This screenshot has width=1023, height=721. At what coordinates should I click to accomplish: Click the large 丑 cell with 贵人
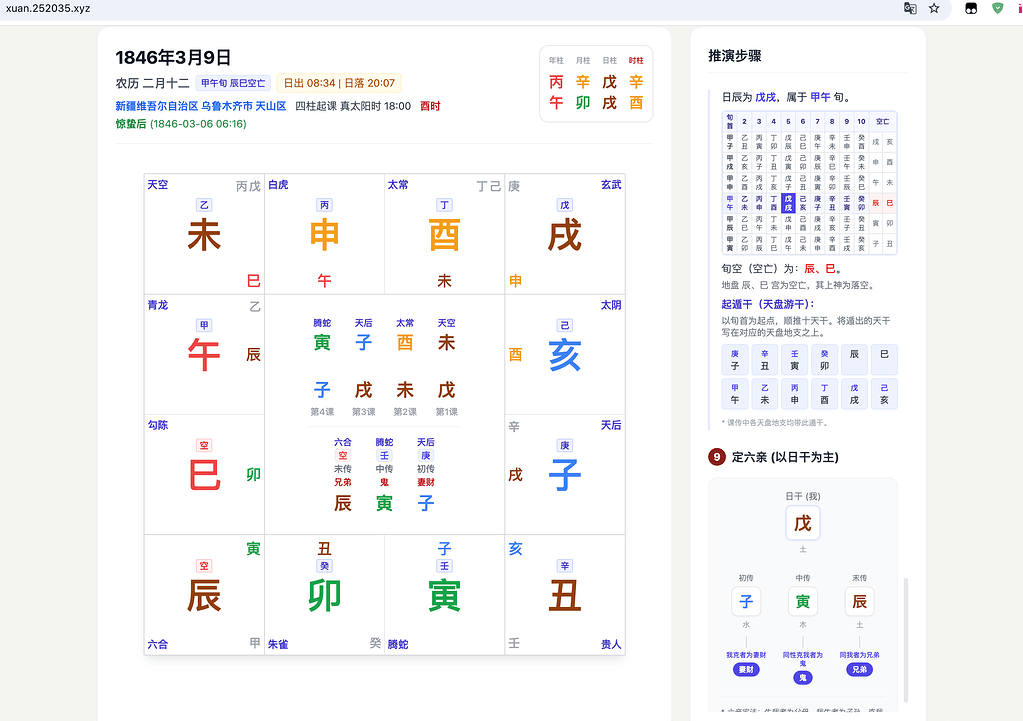[564, 594]
